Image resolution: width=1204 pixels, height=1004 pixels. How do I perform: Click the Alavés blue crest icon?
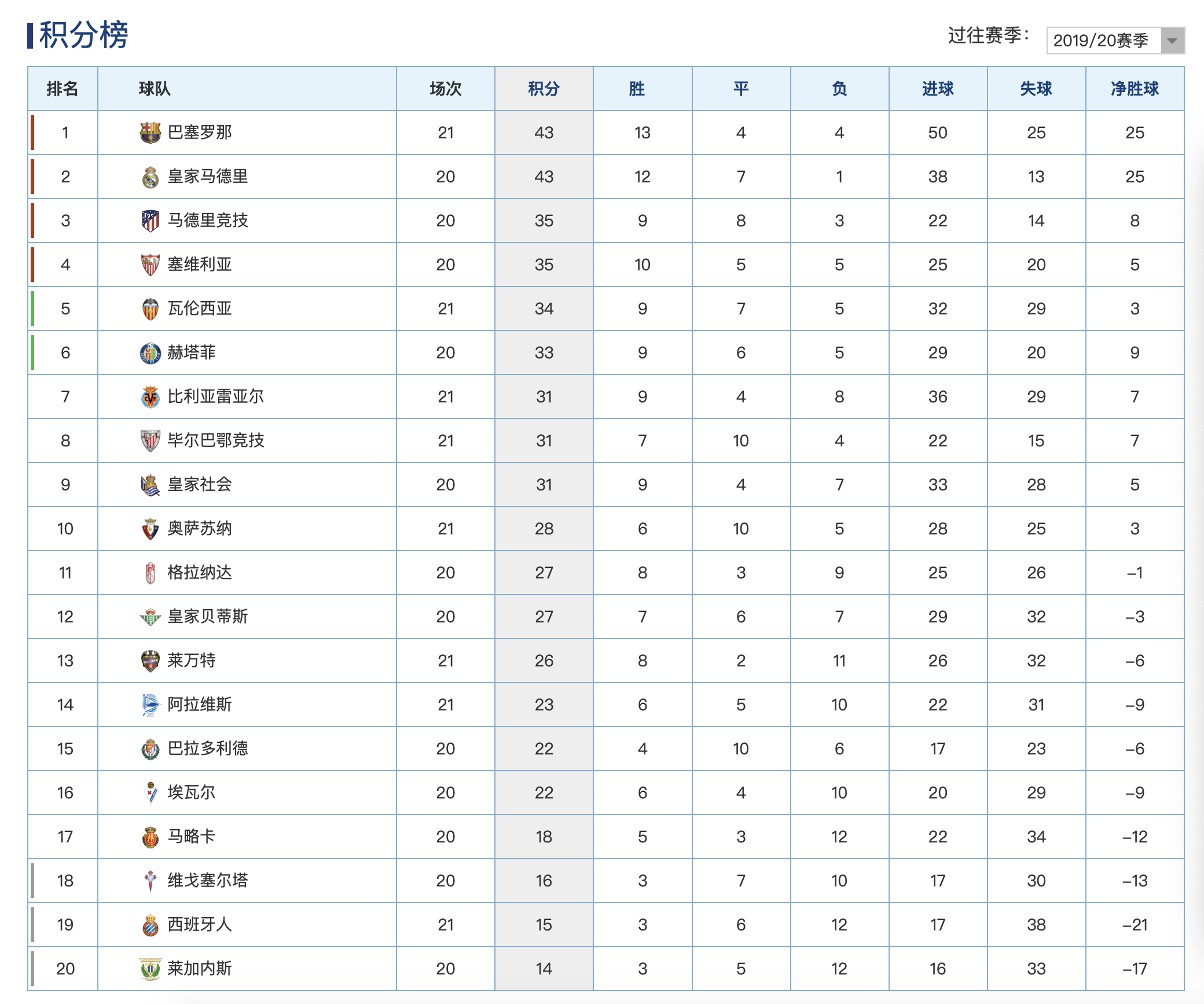[x=150, y=705]
